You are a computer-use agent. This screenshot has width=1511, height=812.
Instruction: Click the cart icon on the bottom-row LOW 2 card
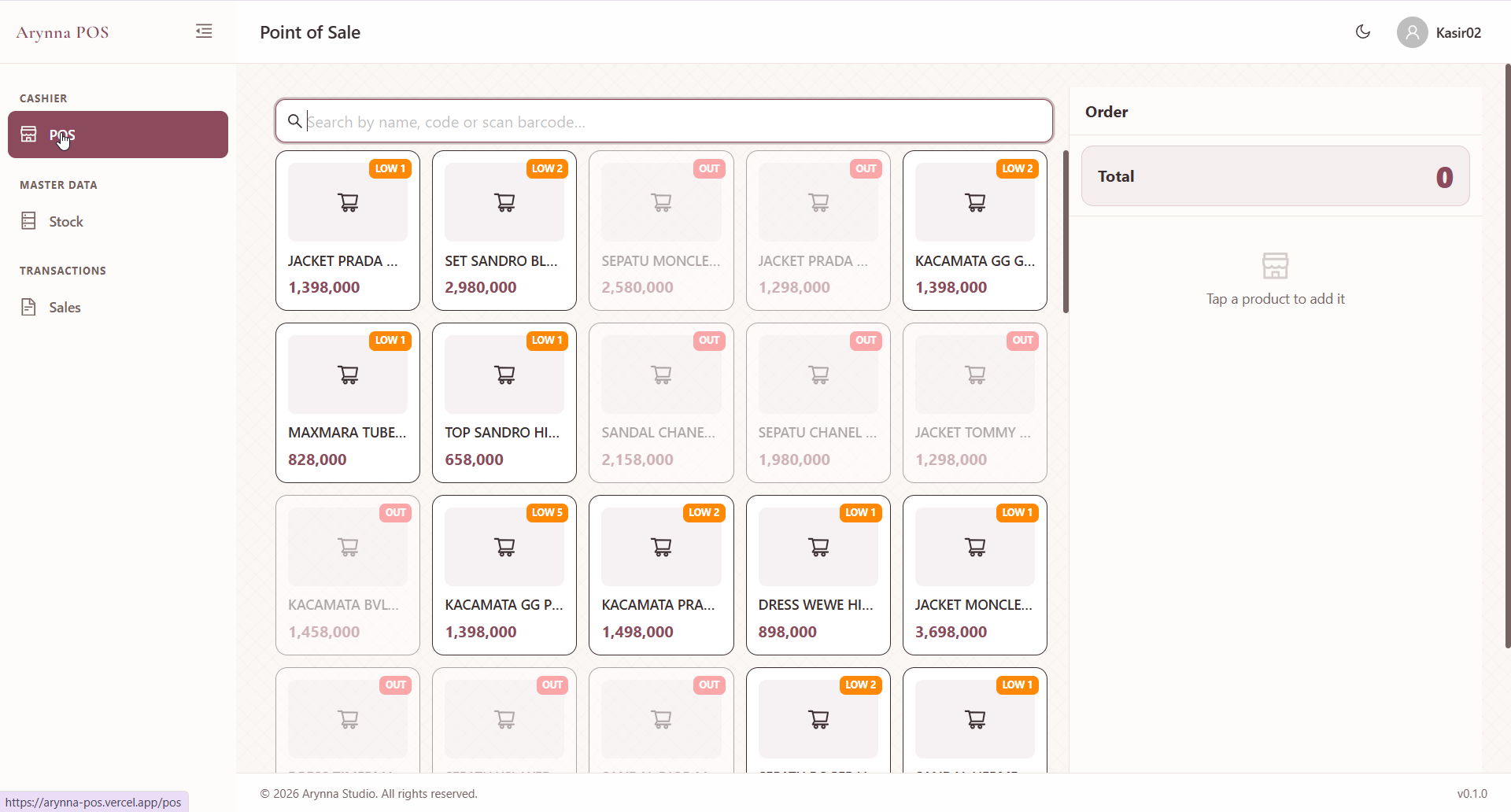pyautogui.click(x=818, y=719)
